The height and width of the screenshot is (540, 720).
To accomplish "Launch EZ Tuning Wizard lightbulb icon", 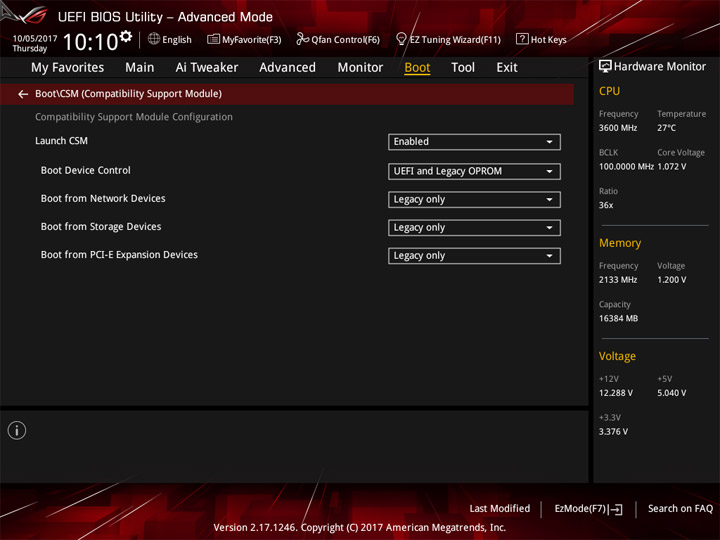I will [x=401, y=39].
